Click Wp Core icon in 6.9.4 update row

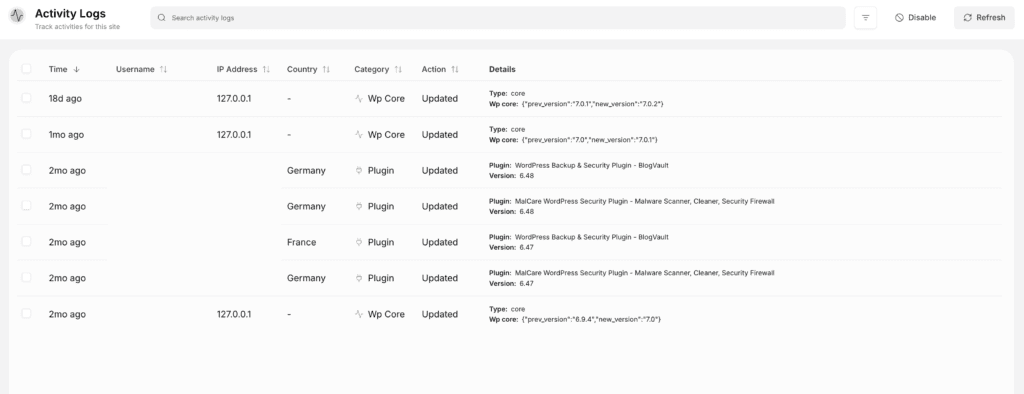point(359,314)
